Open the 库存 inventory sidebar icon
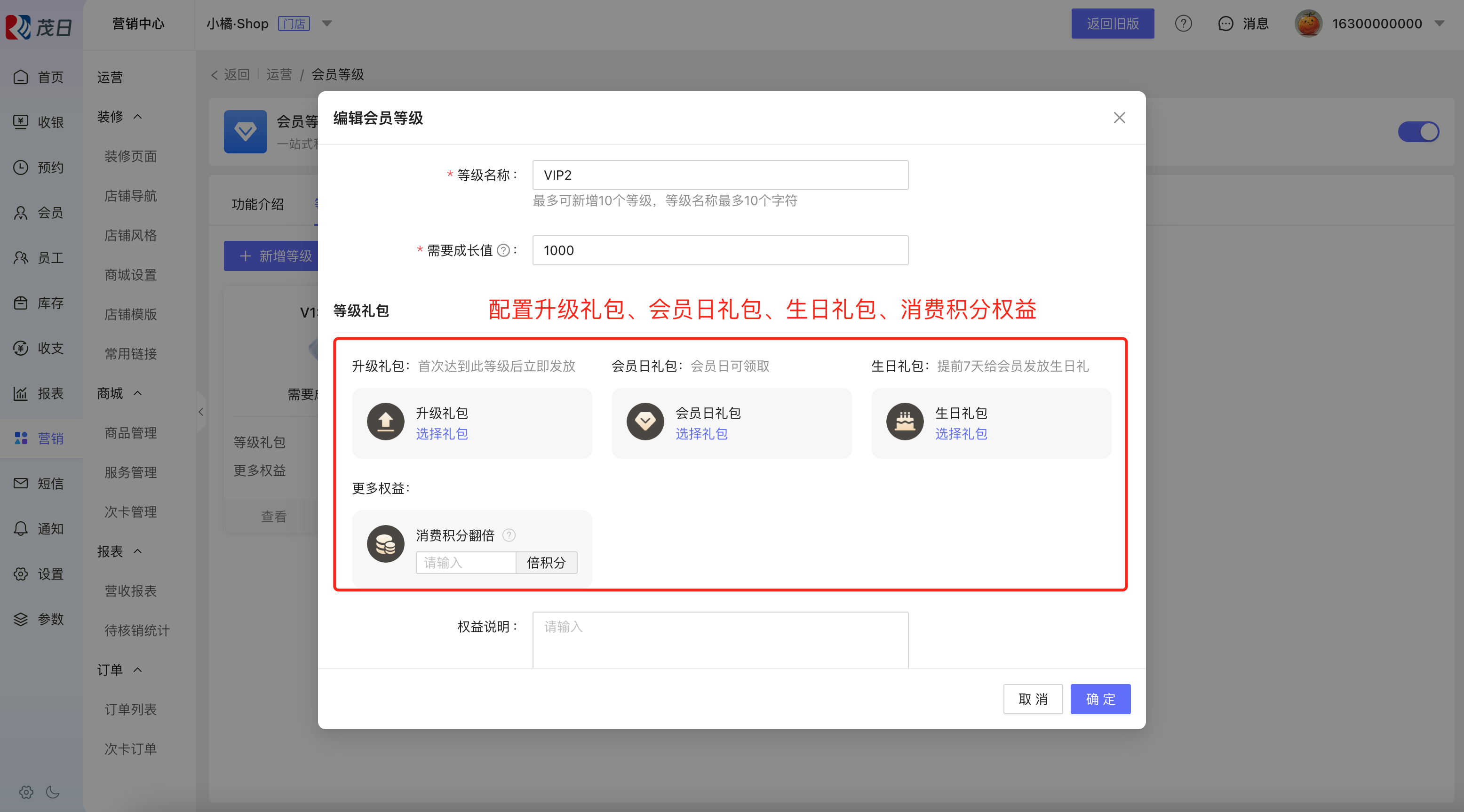Image resolution: width=1464 pixels, height=812 pixels. click(21, 303)
